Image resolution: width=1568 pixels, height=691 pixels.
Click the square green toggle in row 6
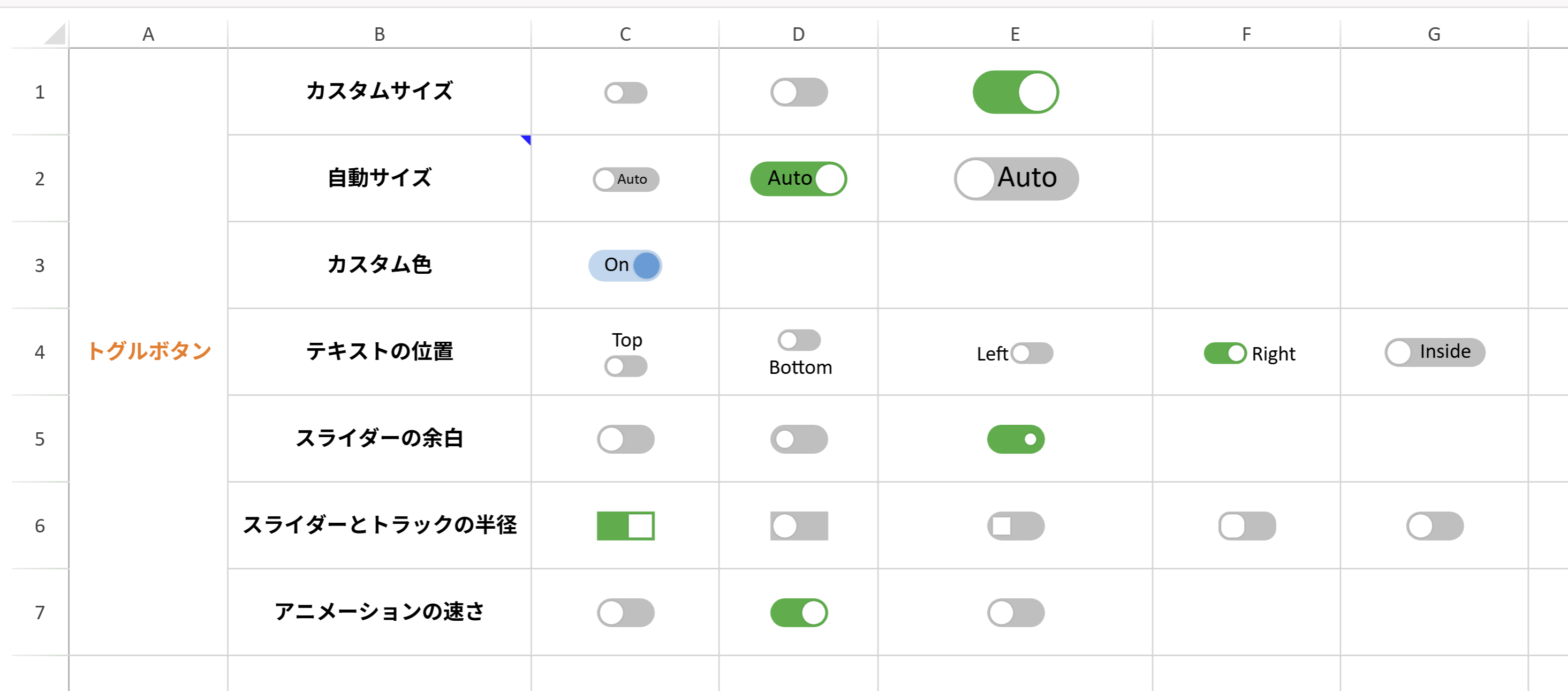pyautogui.click(x=625, y=526)
